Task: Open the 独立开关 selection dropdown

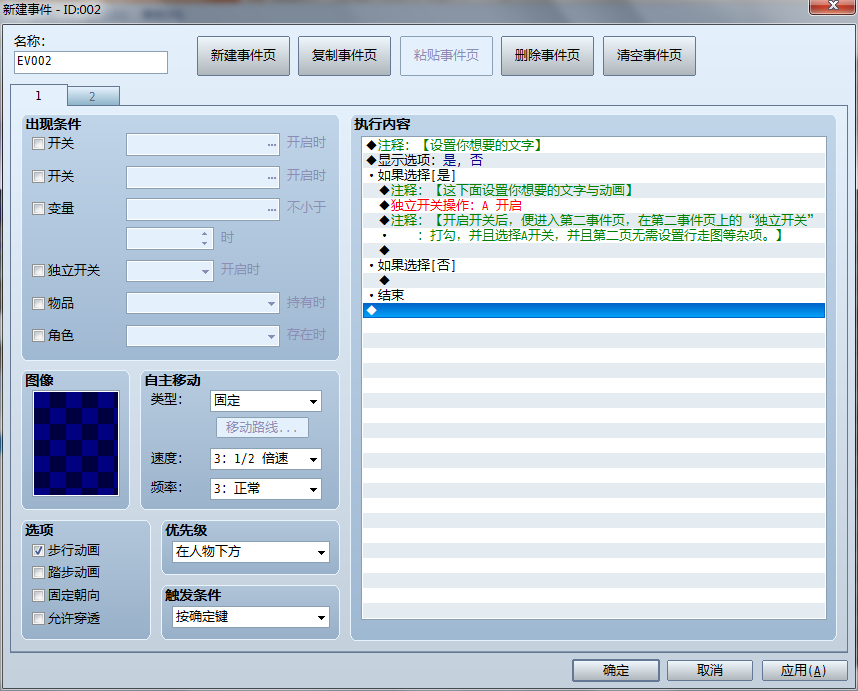Action: pos(170,271)
